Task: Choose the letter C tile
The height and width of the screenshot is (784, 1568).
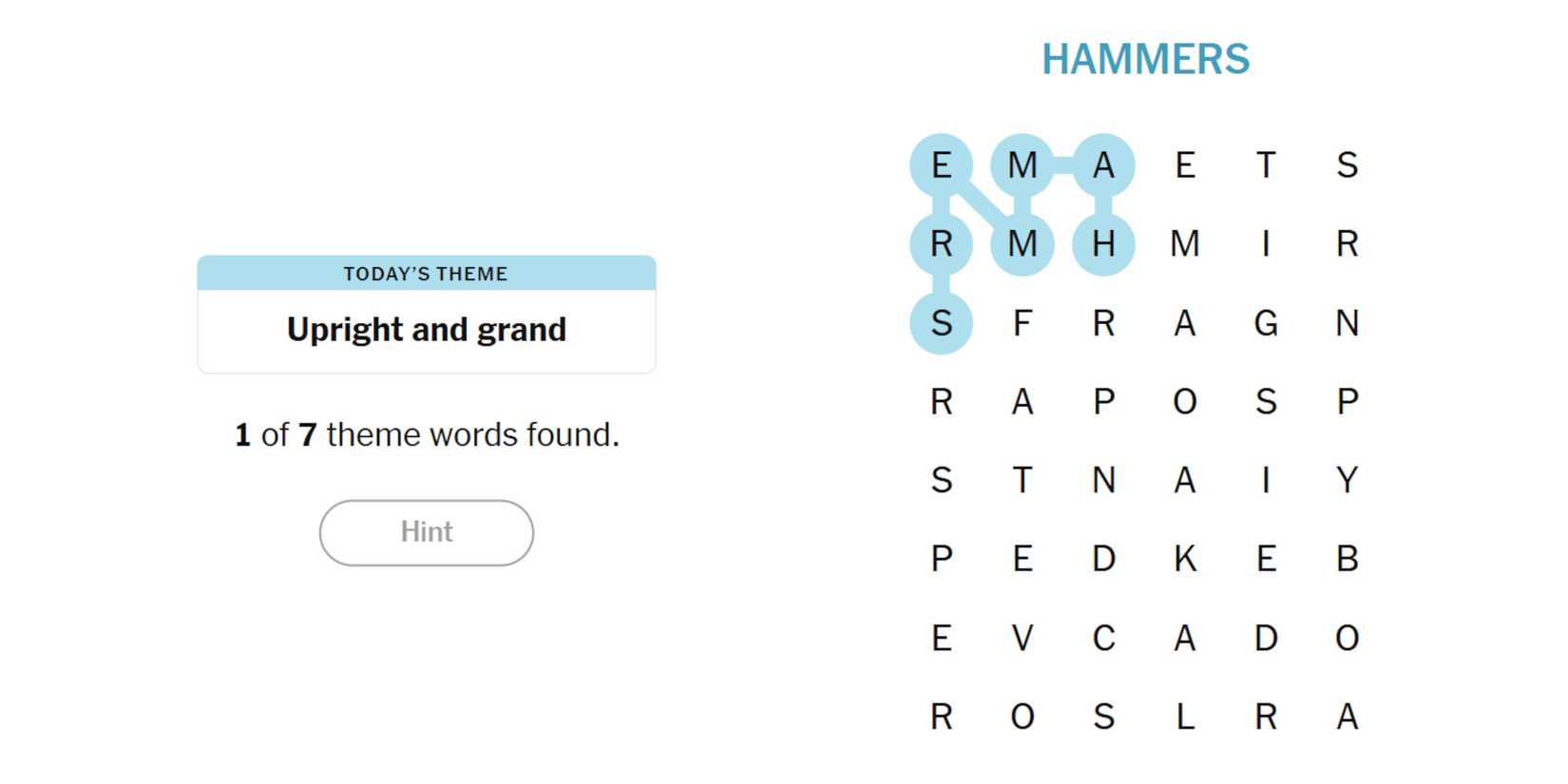Action: click(1102, 638)
